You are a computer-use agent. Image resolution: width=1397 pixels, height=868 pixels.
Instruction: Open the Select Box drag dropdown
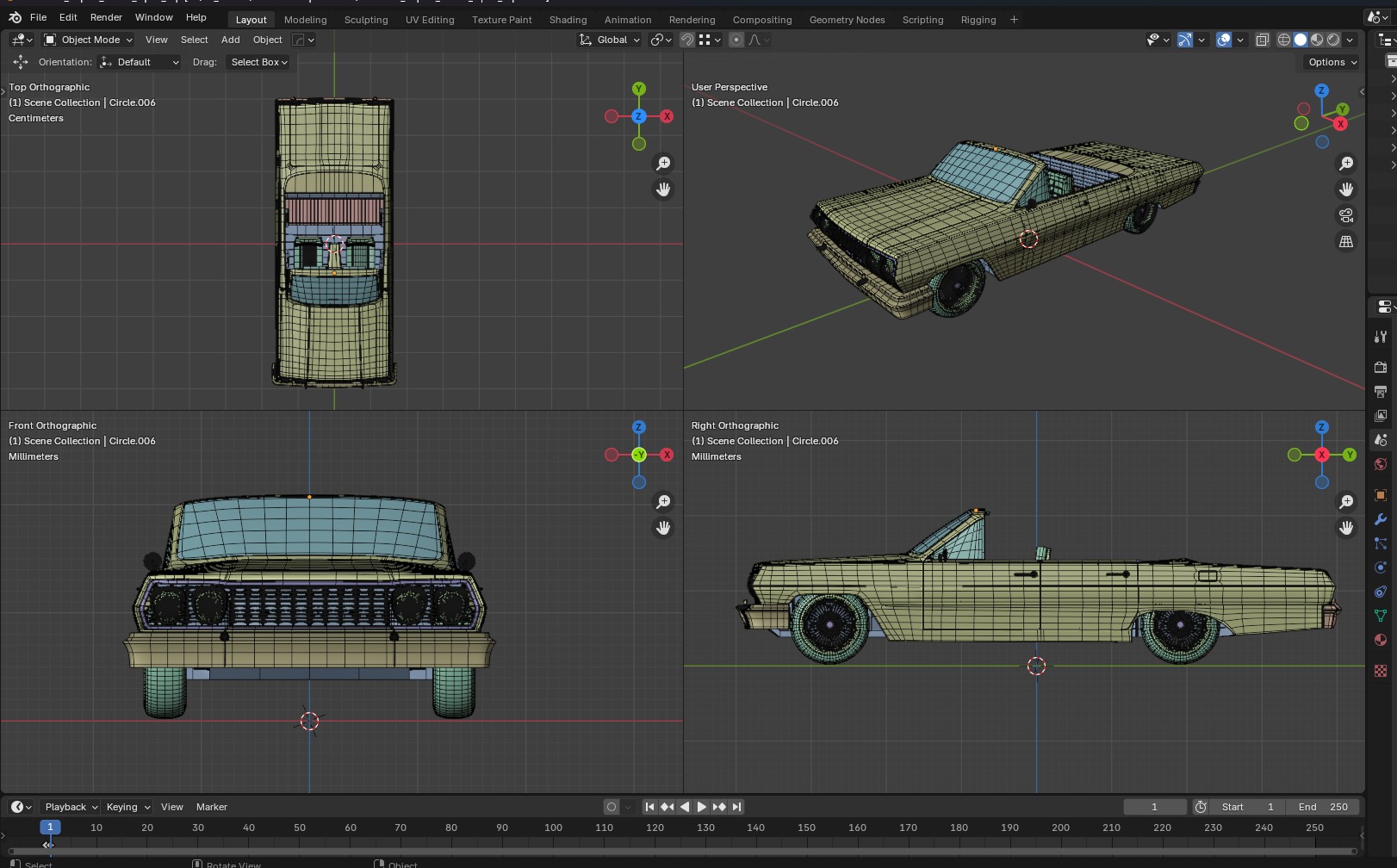(x=258, y=62)
